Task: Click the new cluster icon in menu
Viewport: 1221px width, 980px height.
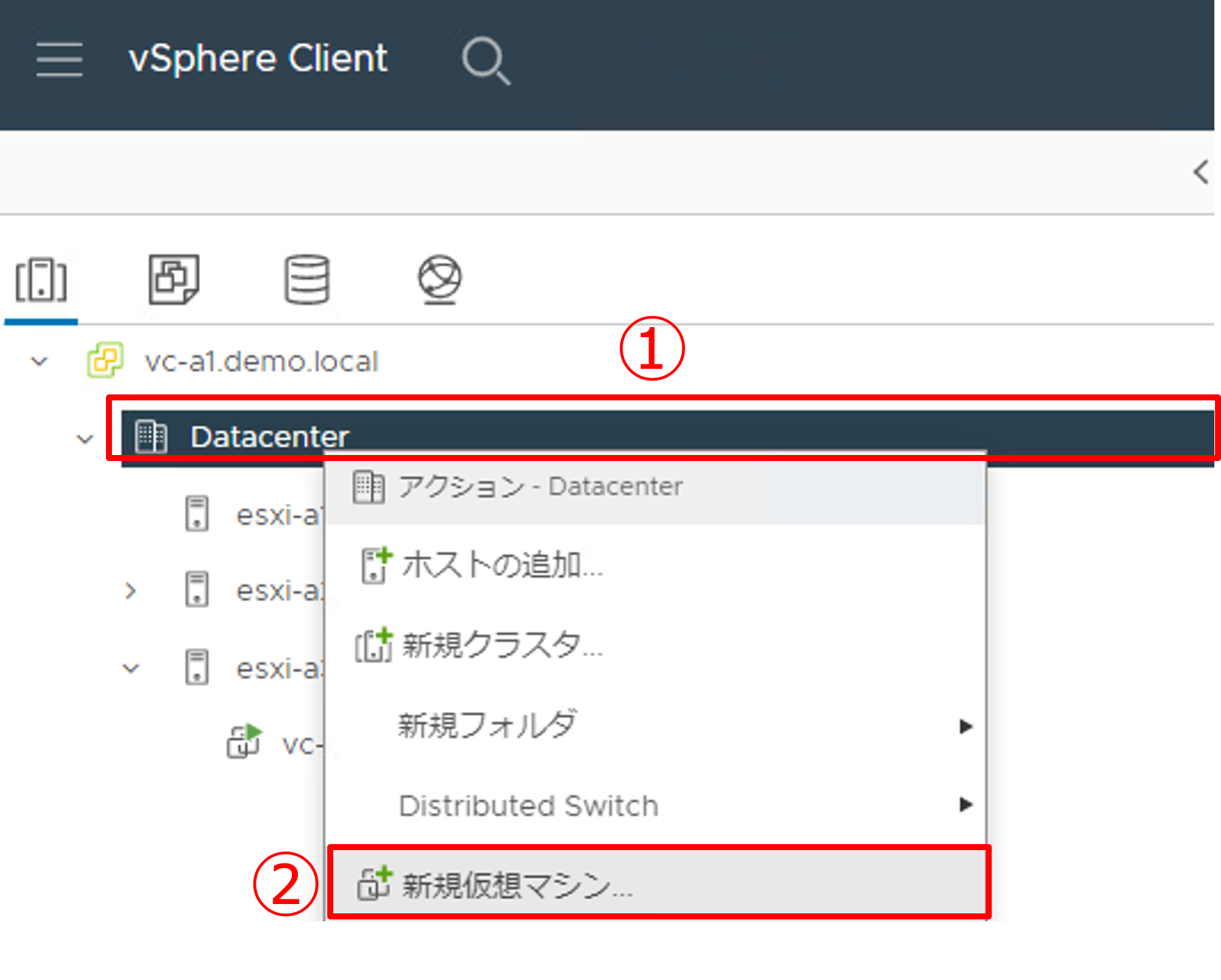Action: (373, 645)
